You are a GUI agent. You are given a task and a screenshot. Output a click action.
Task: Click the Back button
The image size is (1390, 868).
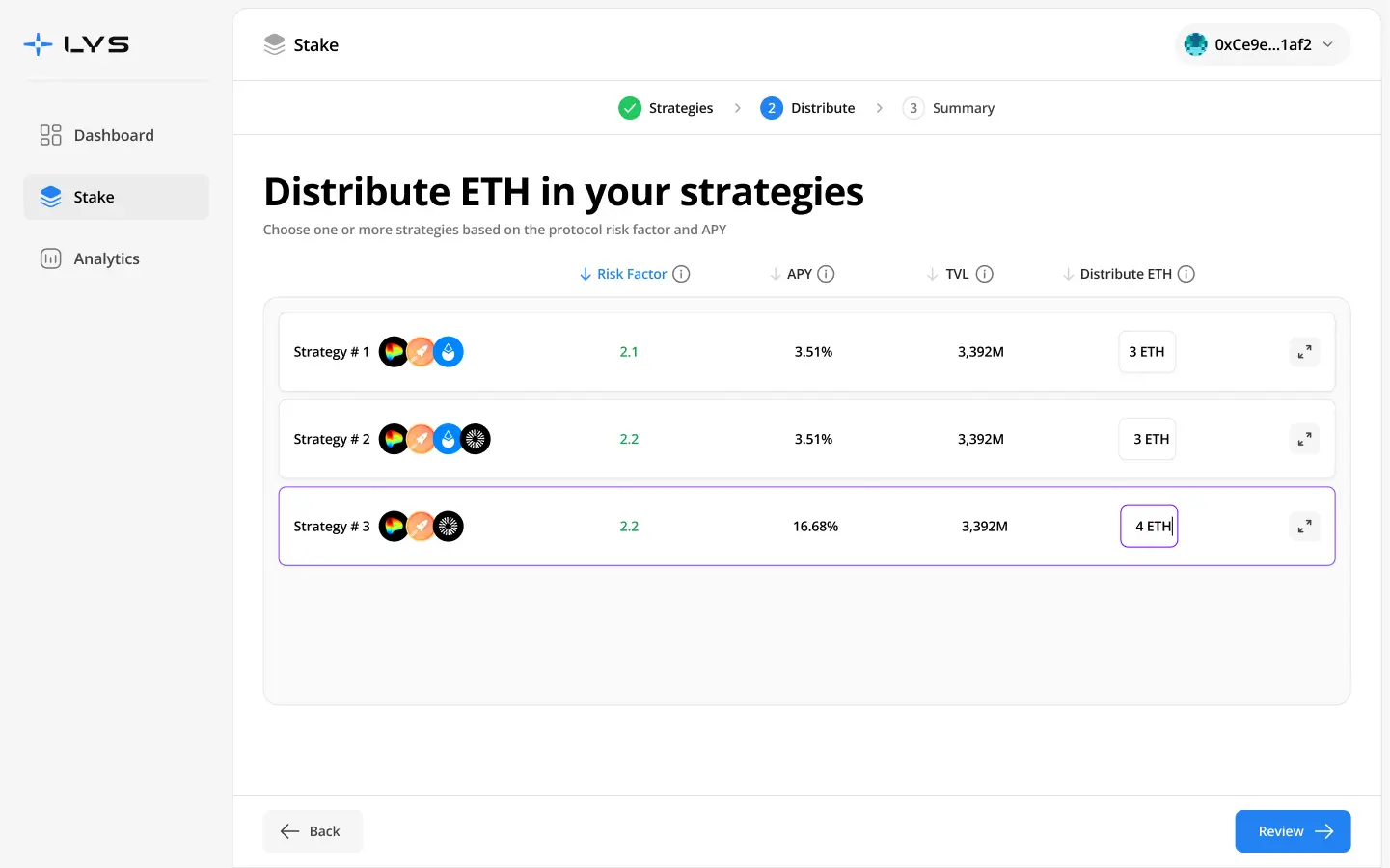coord(312,831)
